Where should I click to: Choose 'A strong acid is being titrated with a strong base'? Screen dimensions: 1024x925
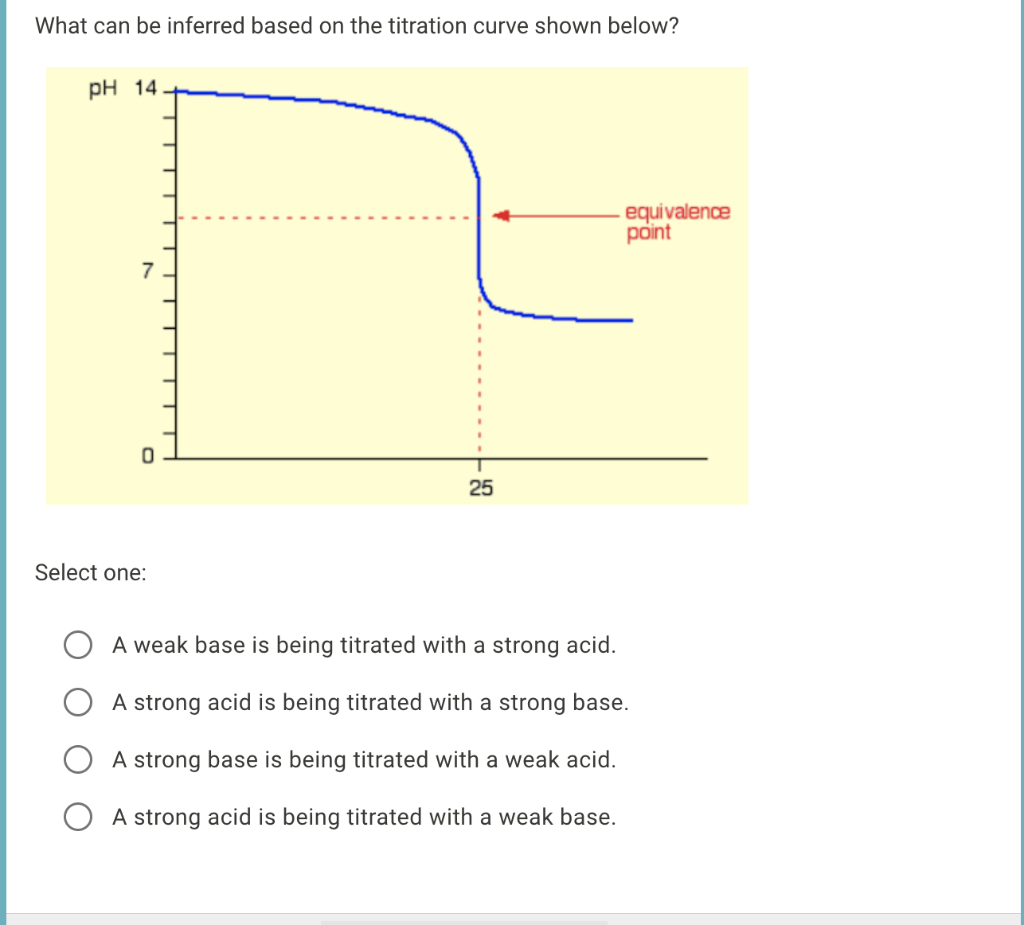pyautogui.click(x=77, y=702)
